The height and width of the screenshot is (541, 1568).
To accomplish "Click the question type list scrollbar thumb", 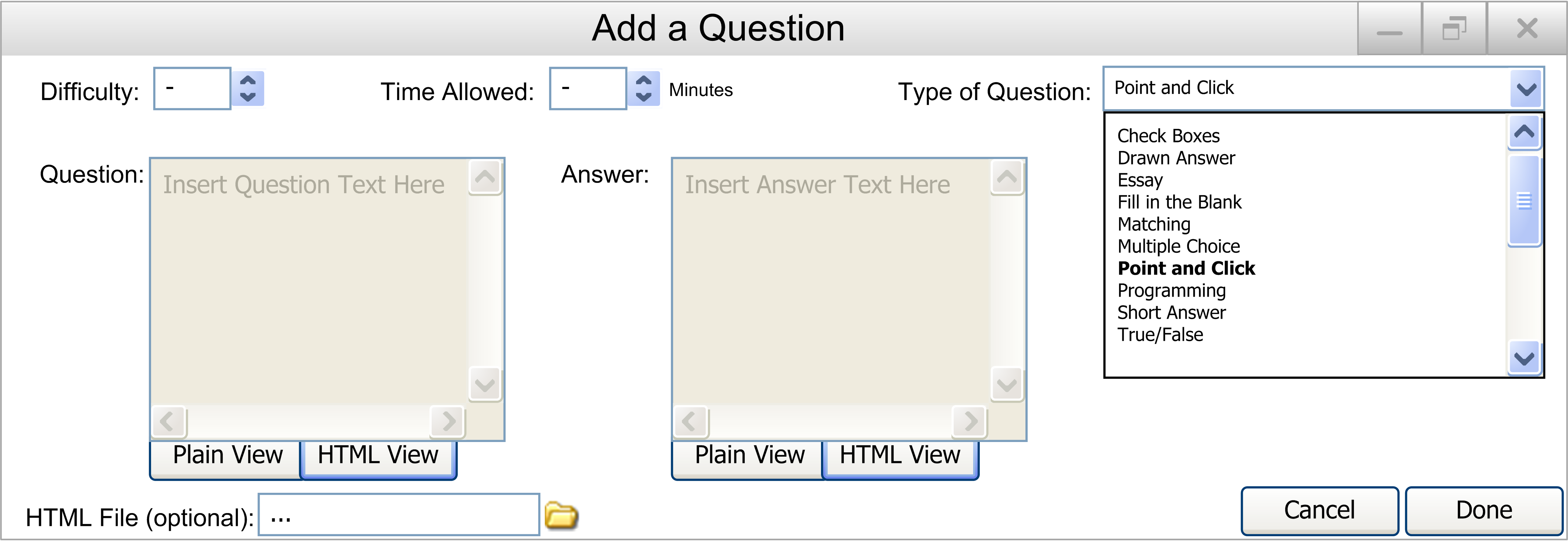I will click(1524, 201).
